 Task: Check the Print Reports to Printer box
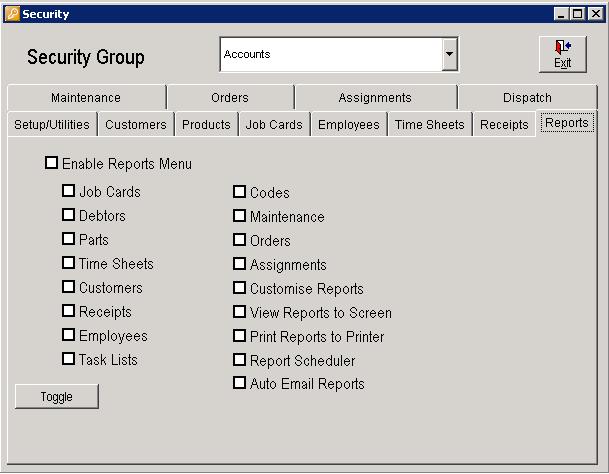pos(240,336)
